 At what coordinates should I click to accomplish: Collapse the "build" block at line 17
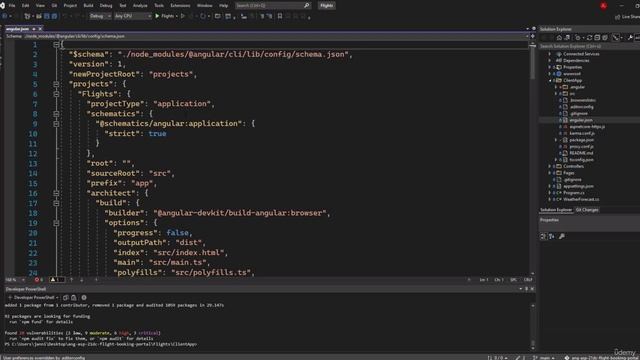point(56,203)
